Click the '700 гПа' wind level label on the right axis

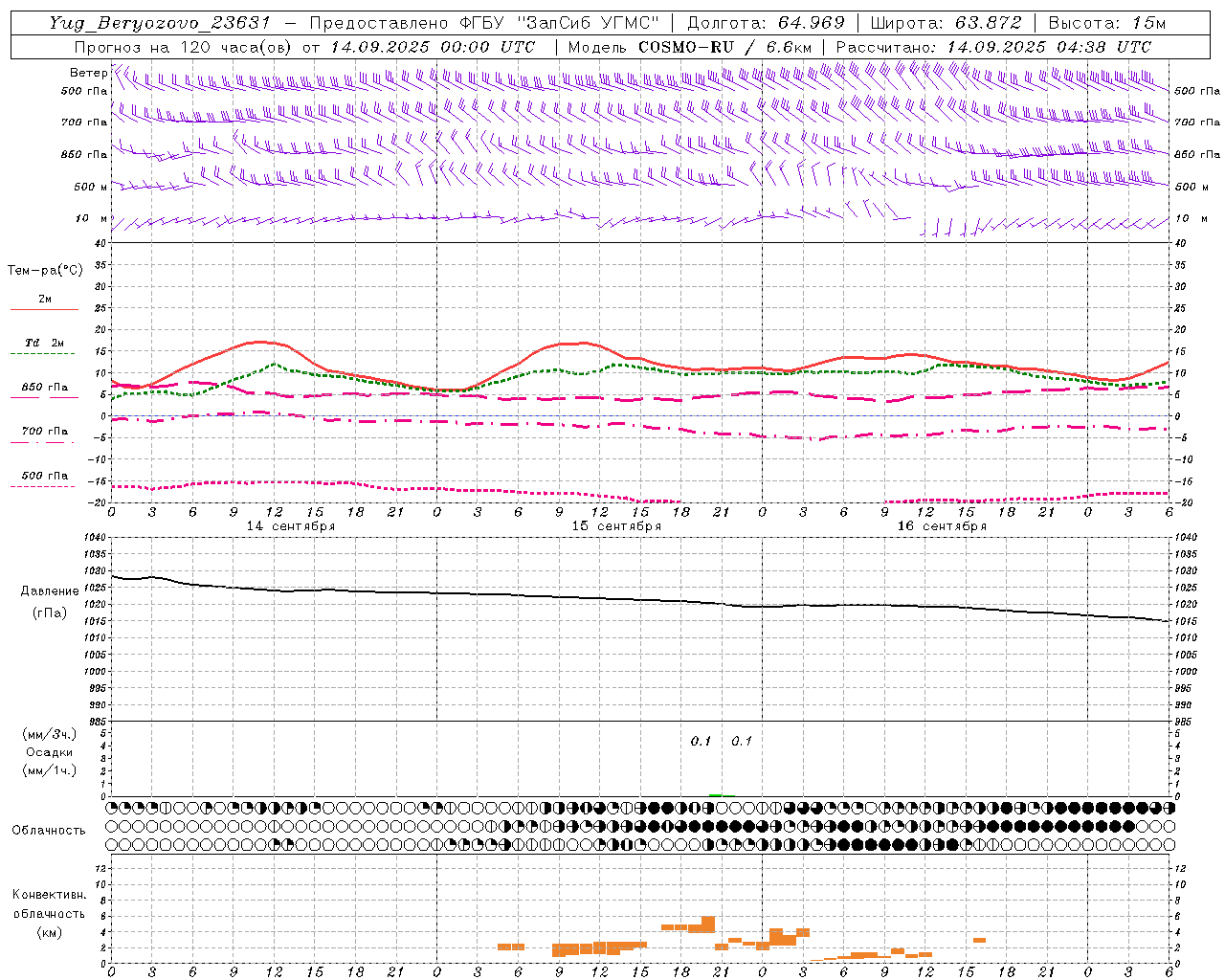[x=1197, y=122]
